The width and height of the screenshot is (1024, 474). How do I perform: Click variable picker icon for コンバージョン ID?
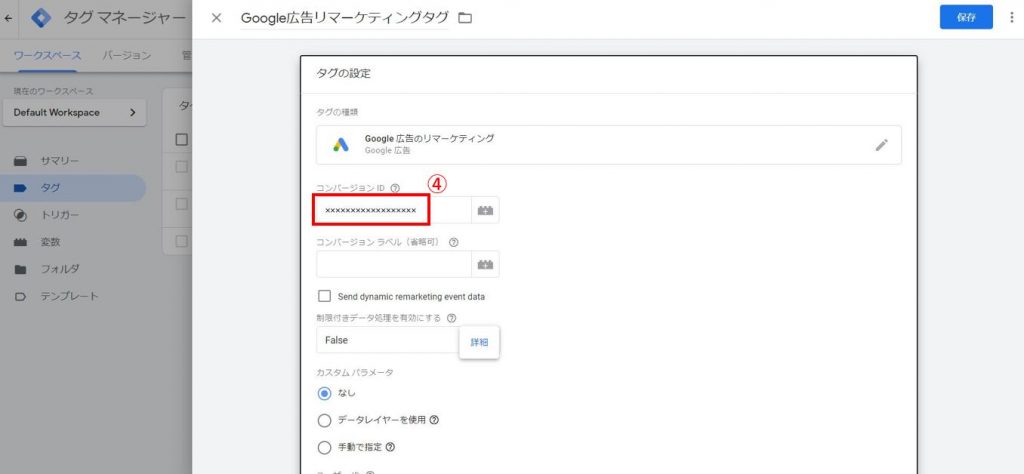click(x=485, y=210)
